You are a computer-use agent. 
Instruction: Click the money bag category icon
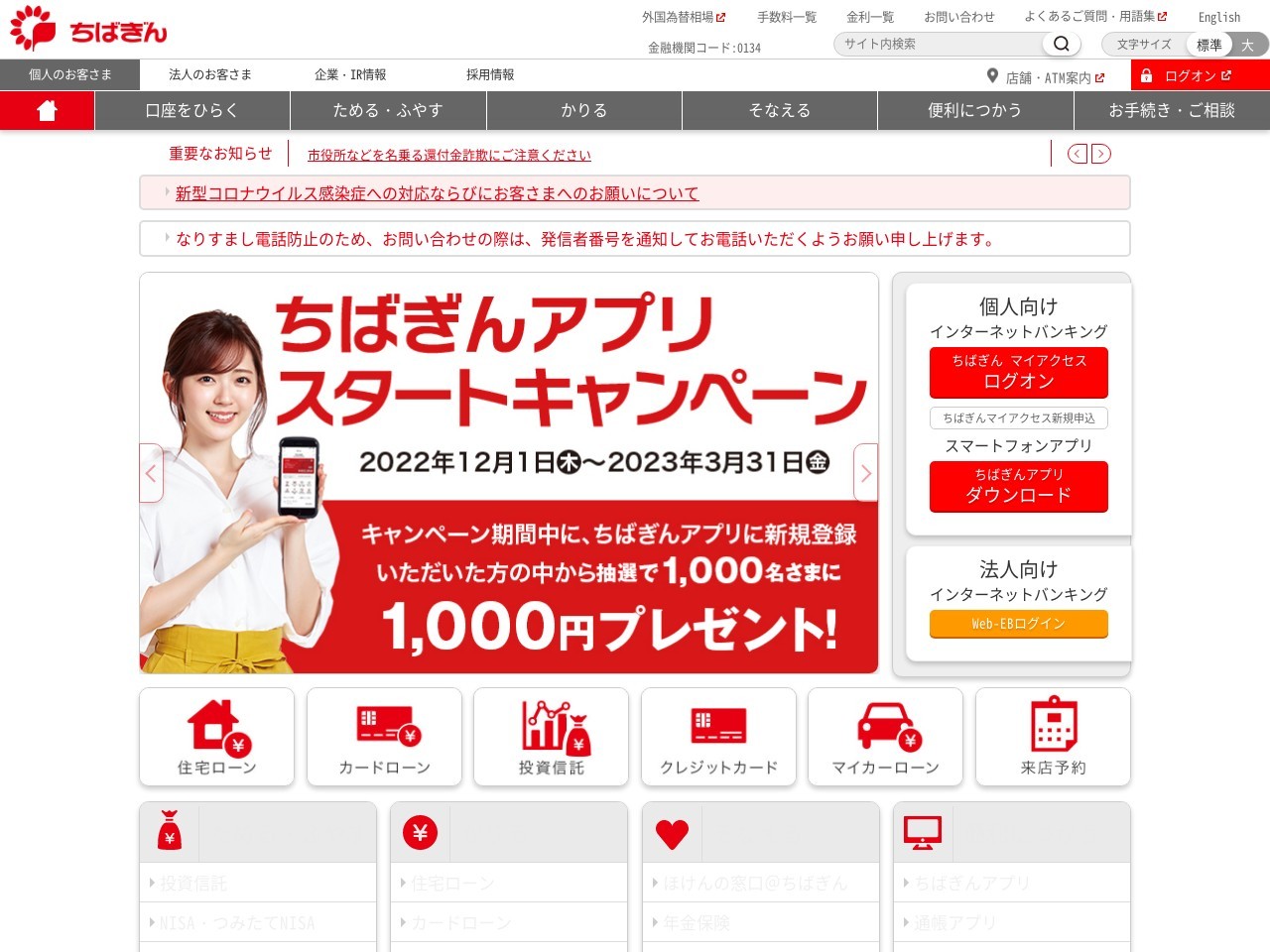tap(170, 832)
